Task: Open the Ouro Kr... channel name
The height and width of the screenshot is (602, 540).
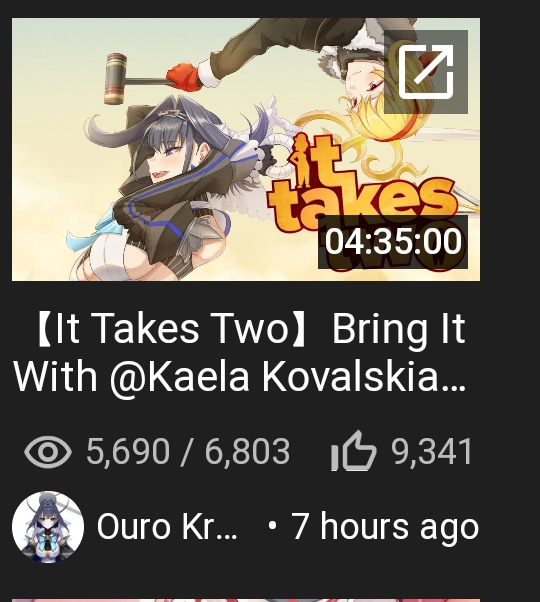Action: pyautogui.click(x=167, y=527)
